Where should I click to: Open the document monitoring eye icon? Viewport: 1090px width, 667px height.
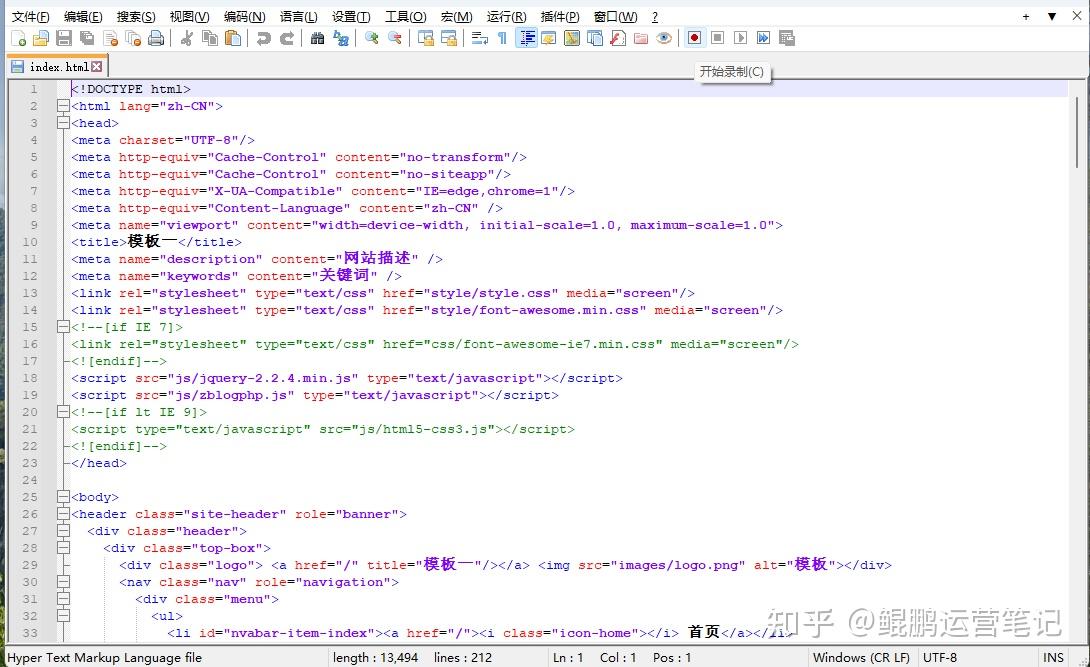click(665, 37)
